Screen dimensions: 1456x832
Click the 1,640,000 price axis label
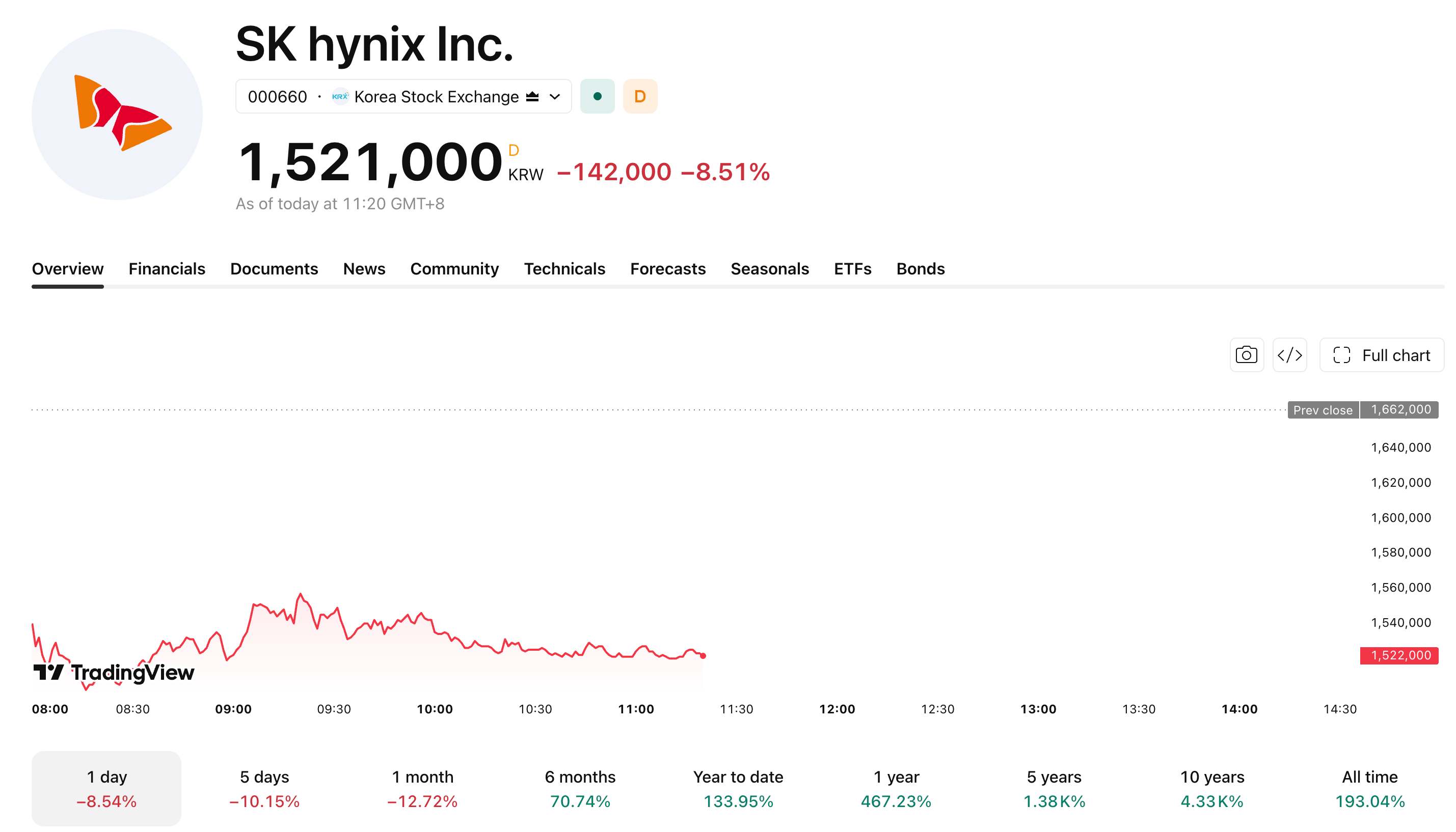[x=1400, y=448]
